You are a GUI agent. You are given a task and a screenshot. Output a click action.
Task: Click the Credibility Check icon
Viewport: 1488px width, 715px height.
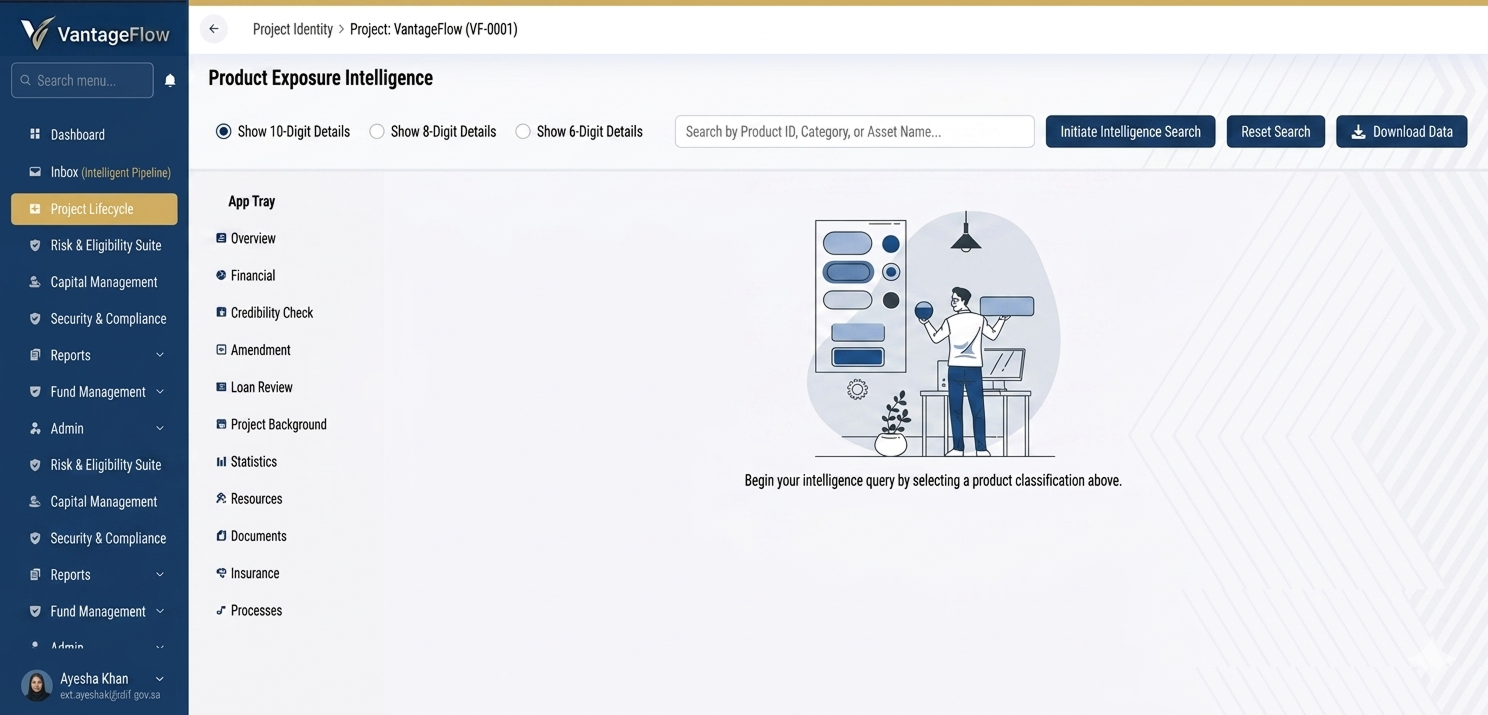point(221,313)
